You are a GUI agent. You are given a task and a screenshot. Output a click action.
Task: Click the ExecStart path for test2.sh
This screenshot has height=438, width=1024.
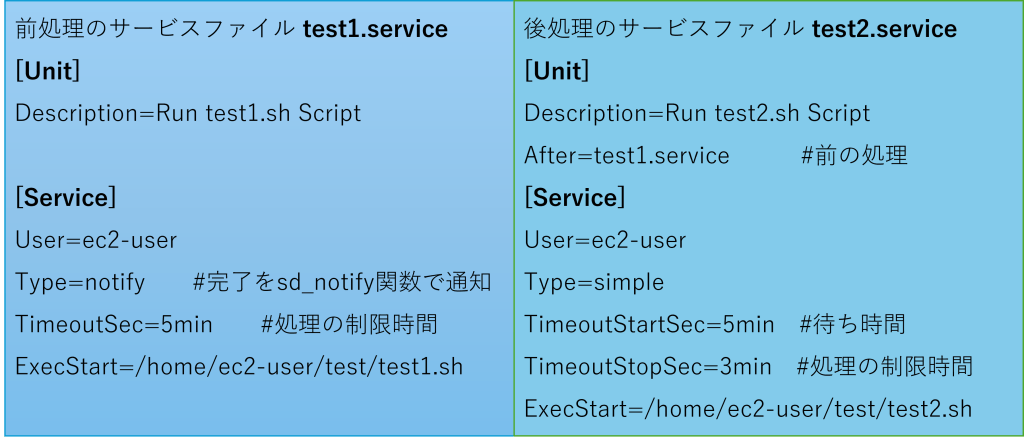coord(748,409)
